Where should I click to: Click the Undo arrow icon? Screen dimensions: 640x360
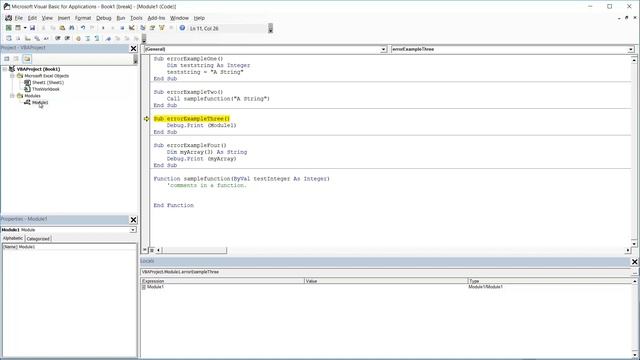click(x=83, y=28)
